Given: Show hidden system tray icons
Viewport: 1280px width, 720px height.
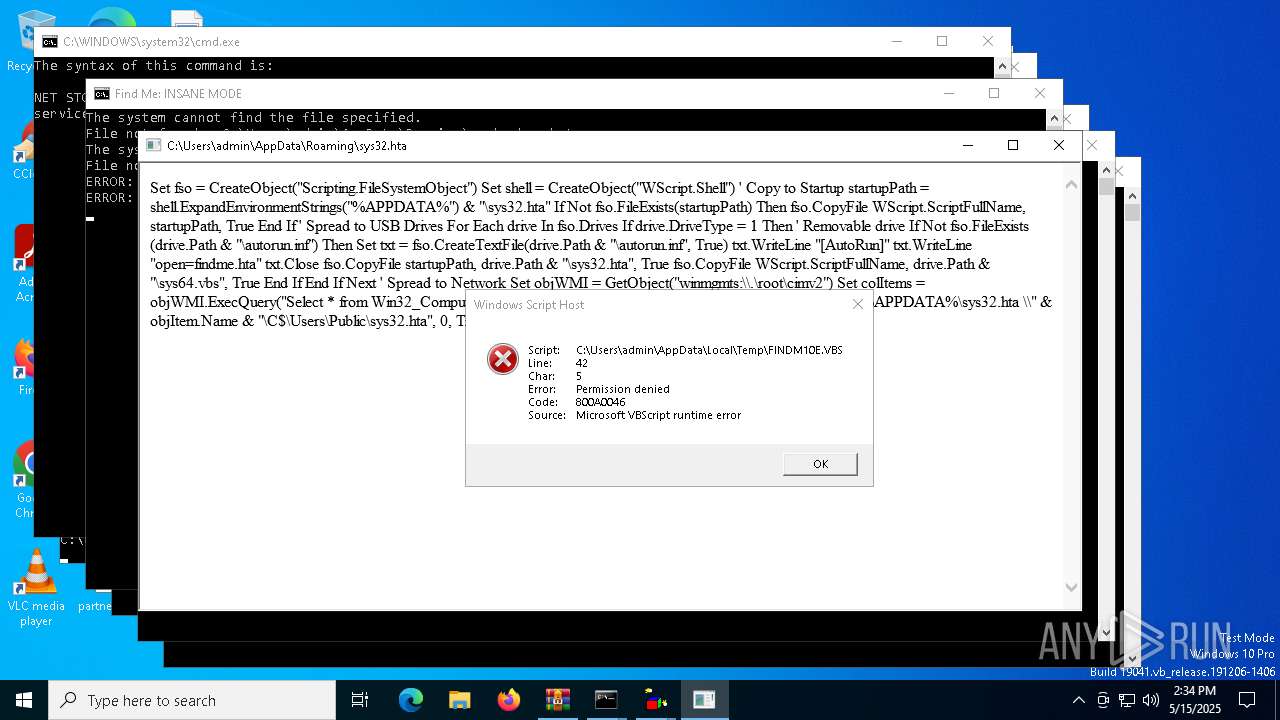Looking at the screenshot, I should tap(1078, 700).
